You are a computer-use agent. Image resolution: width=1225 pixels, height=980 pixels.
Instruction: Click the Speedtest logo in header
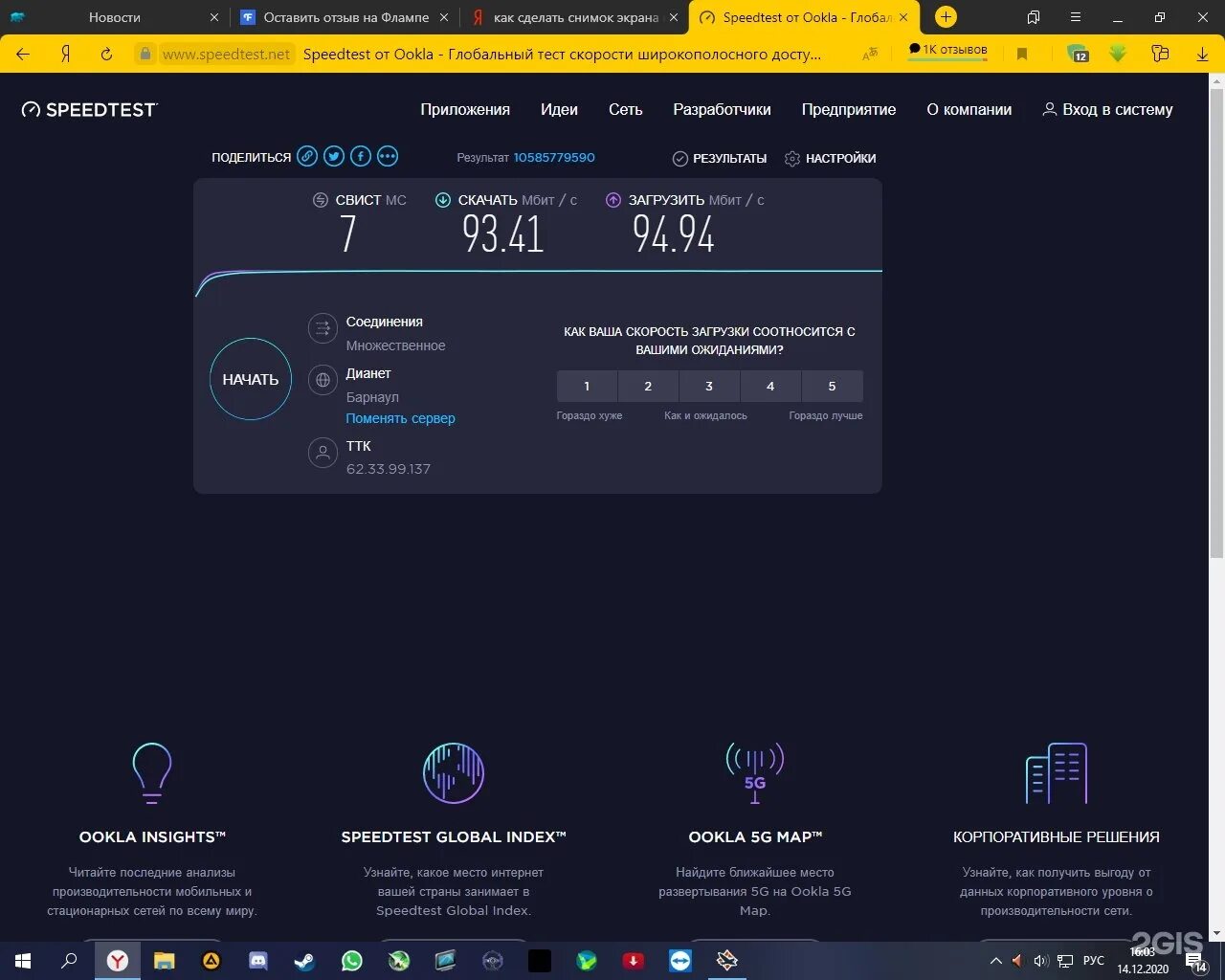tap(89, 109)
